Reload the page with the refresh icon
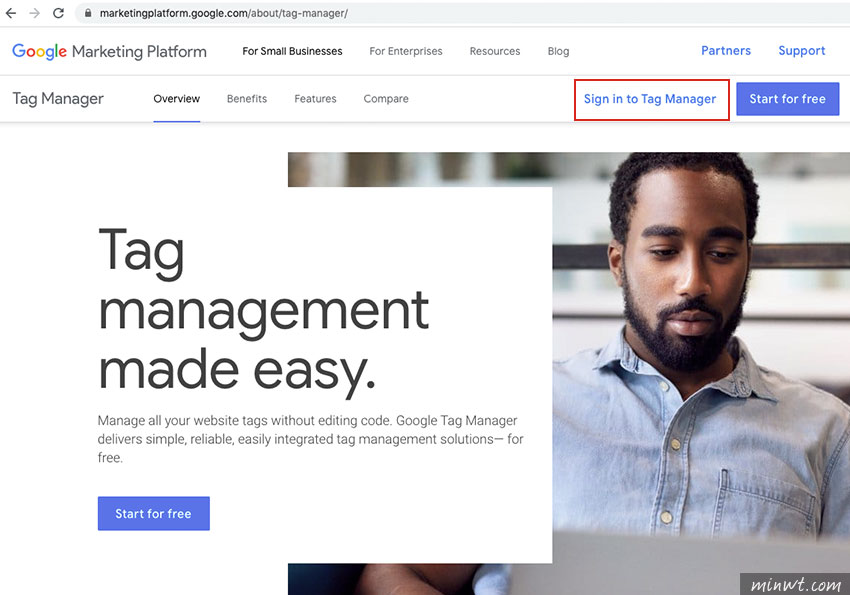Screen dimensions: 850x595 59,13
